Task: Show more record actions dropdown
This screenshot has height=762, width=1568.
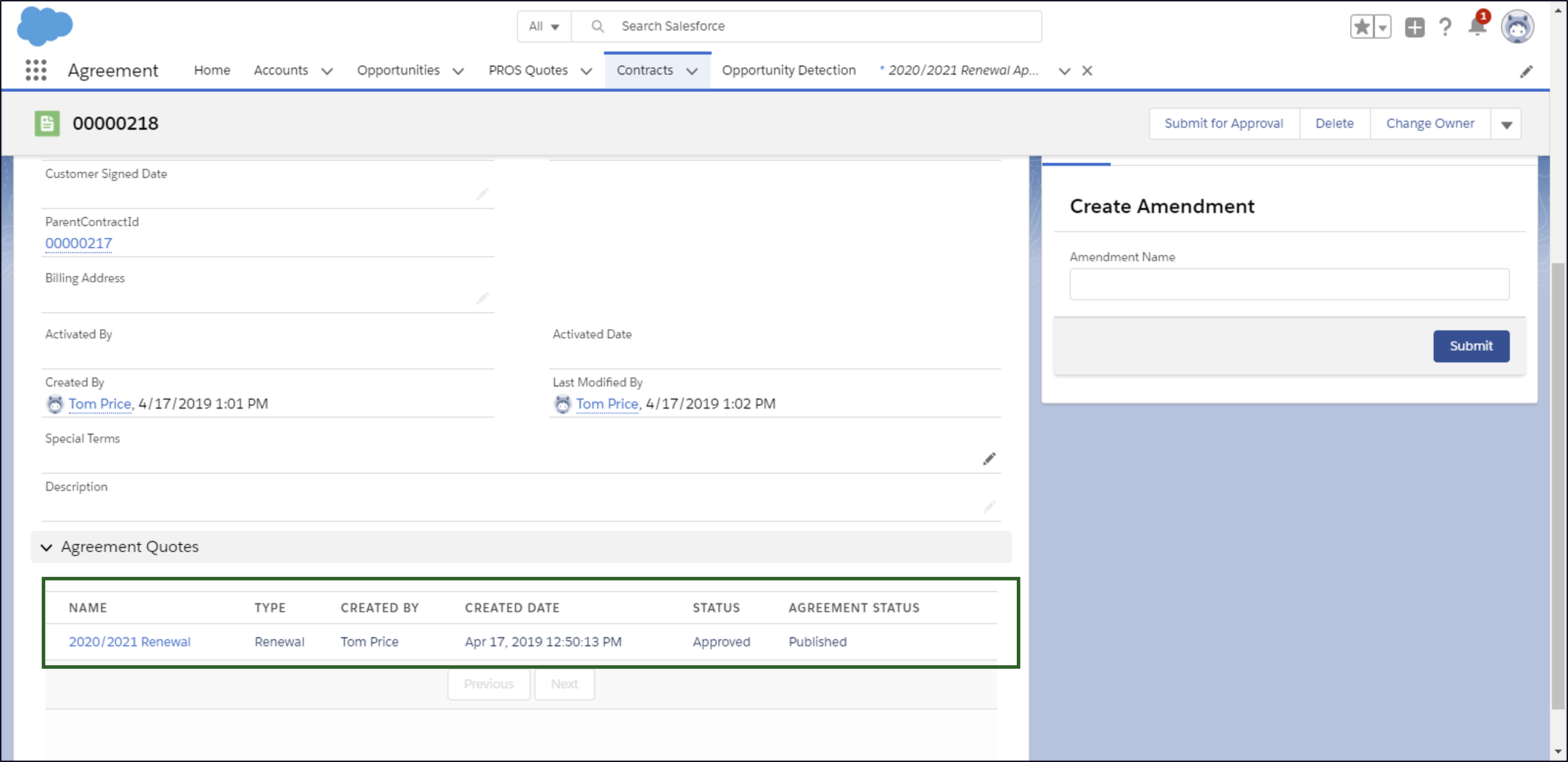Action: point(1506,125)
